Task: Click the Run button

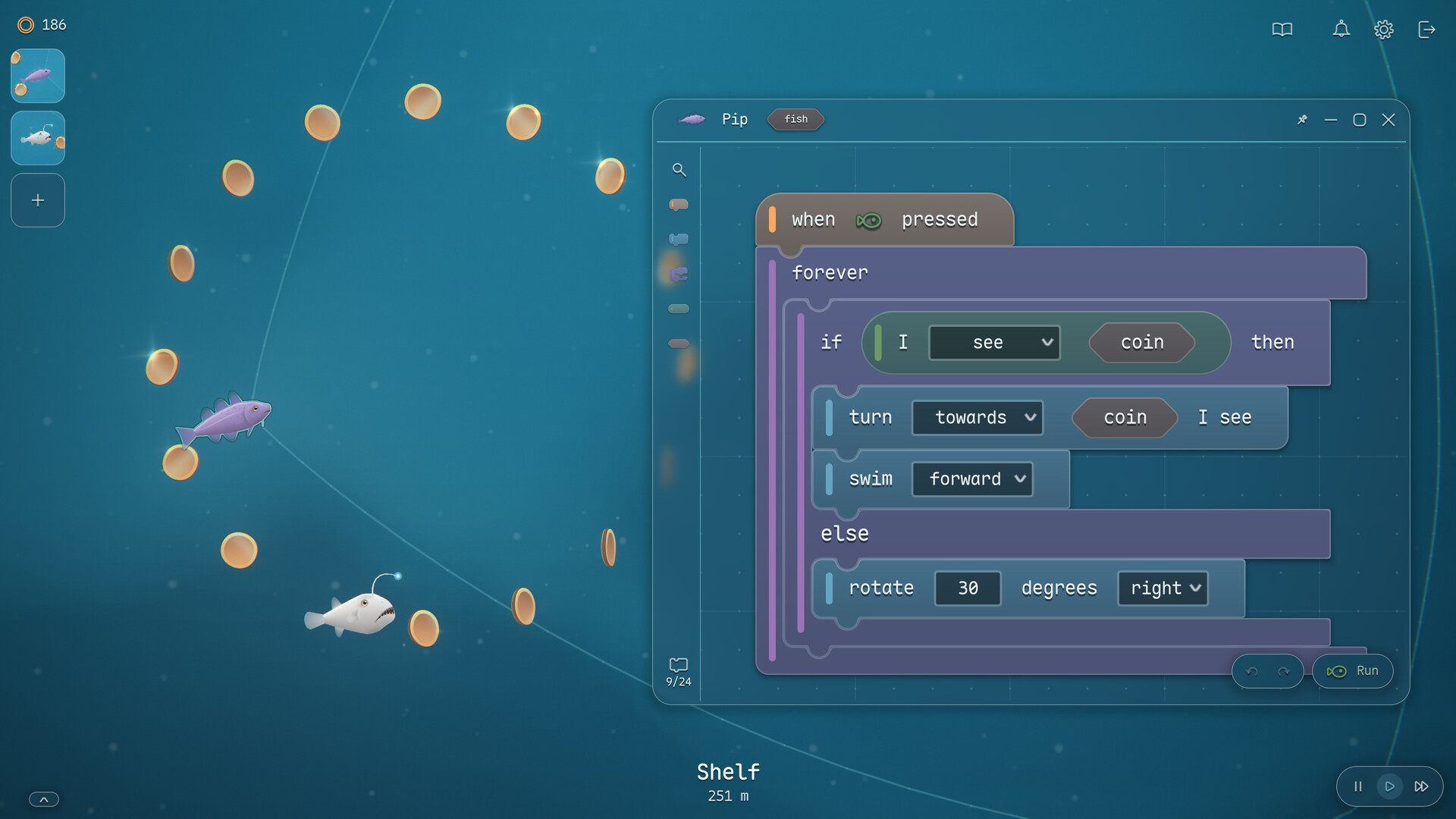Action: [x=1353, y=671]
